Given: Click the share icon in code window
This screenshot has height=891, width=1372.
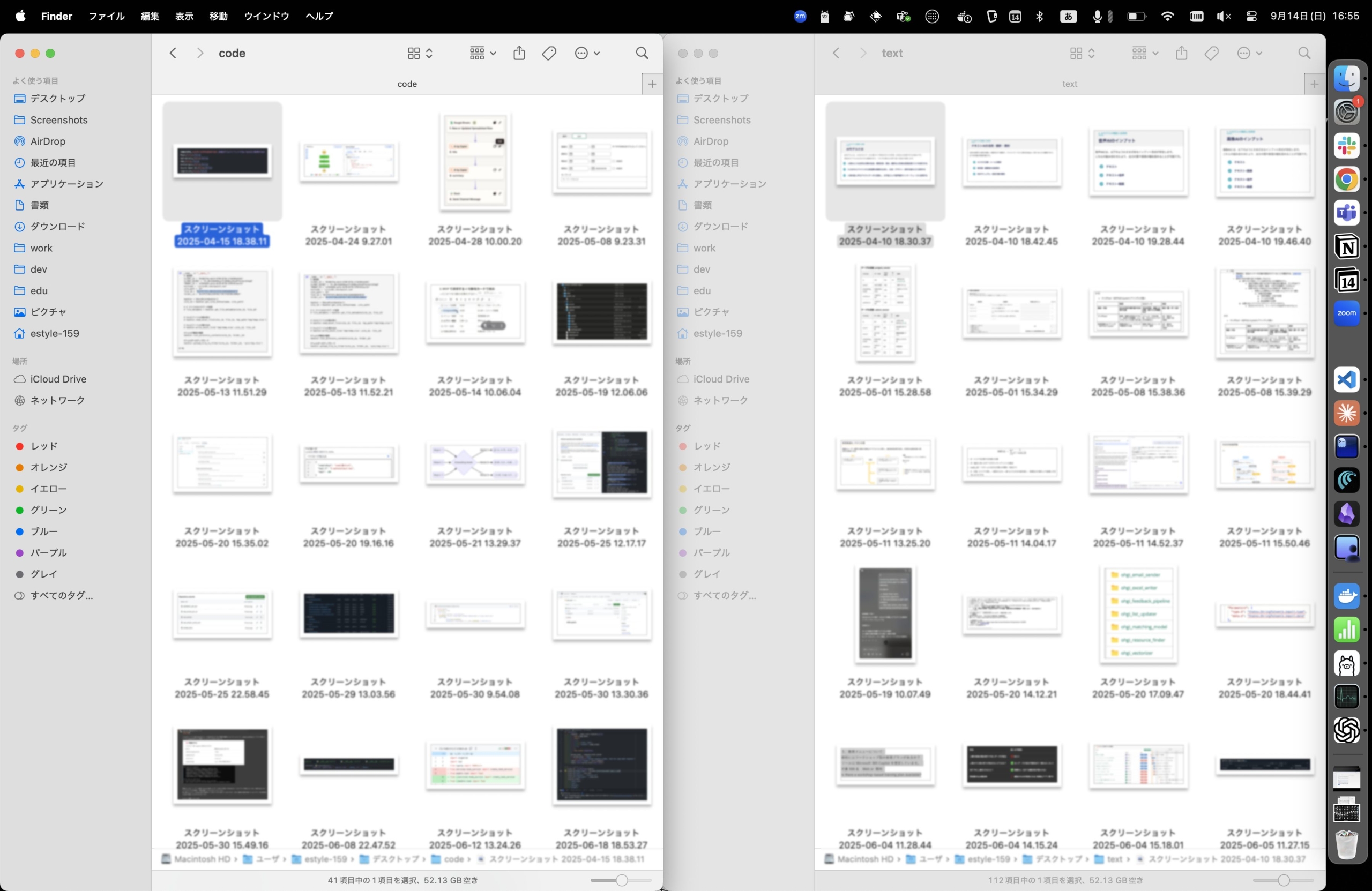Looking at the screenshot, I should click(x=519, y=53).
